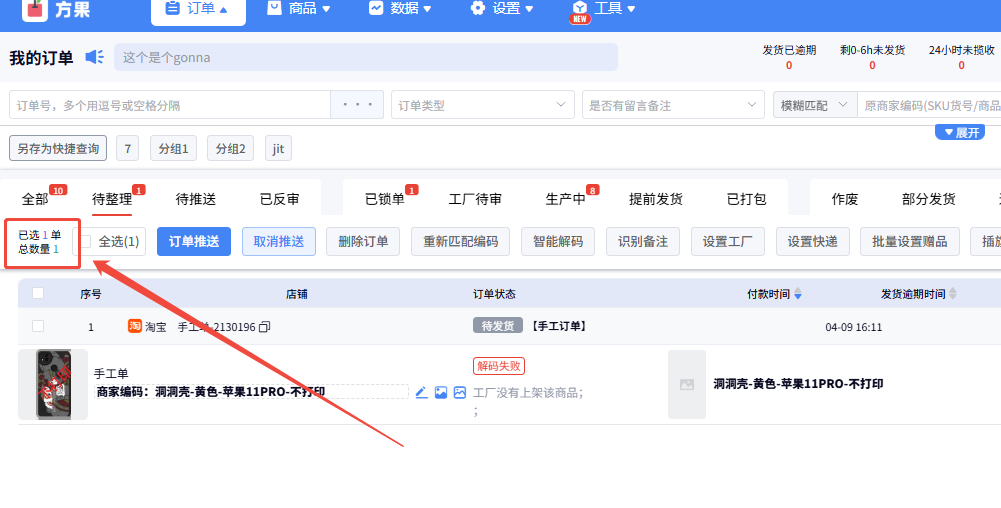Image resolution: width=1001 pixels, height=508 pixels.
Task: Open the 数据 menu
Action: coord(400,9)
